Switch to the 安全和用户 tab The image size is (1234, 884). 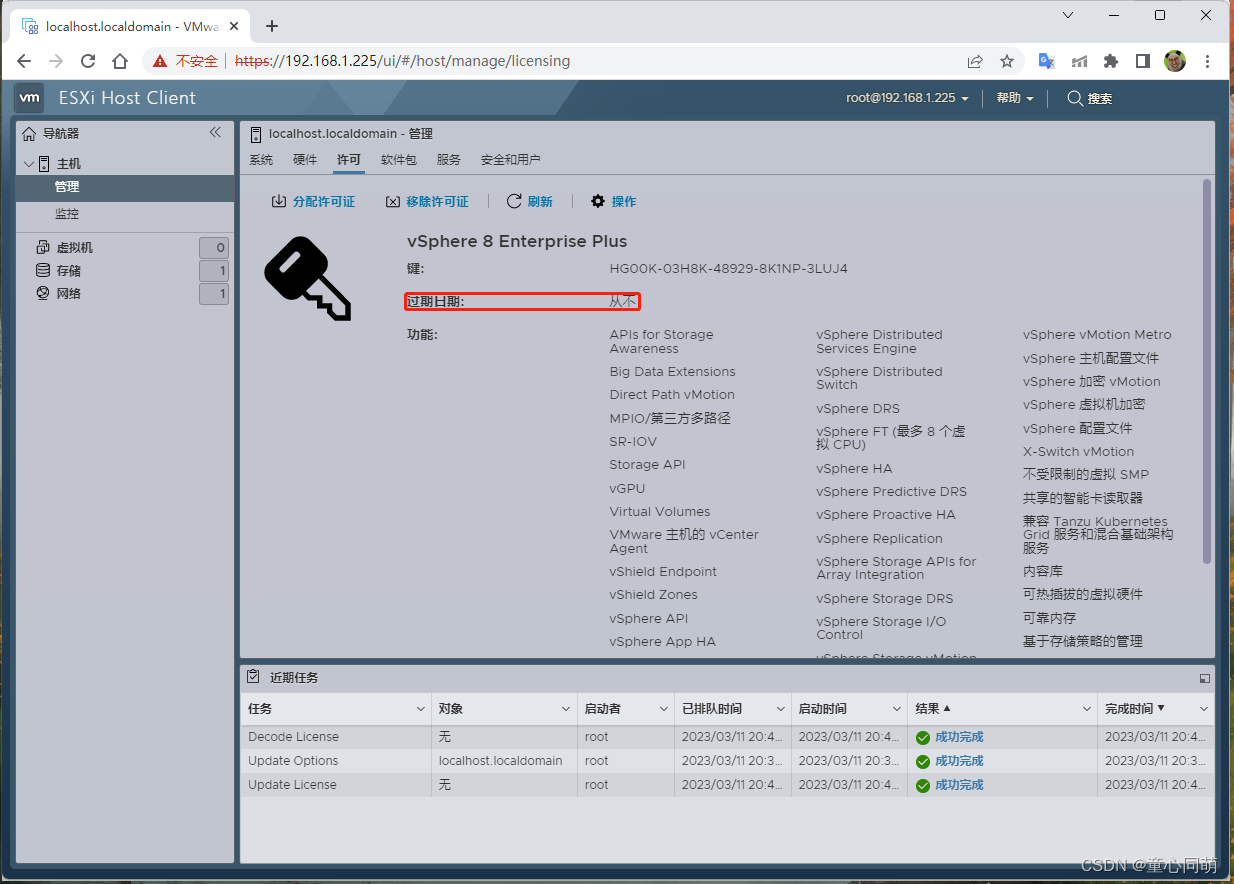(511, 160)
